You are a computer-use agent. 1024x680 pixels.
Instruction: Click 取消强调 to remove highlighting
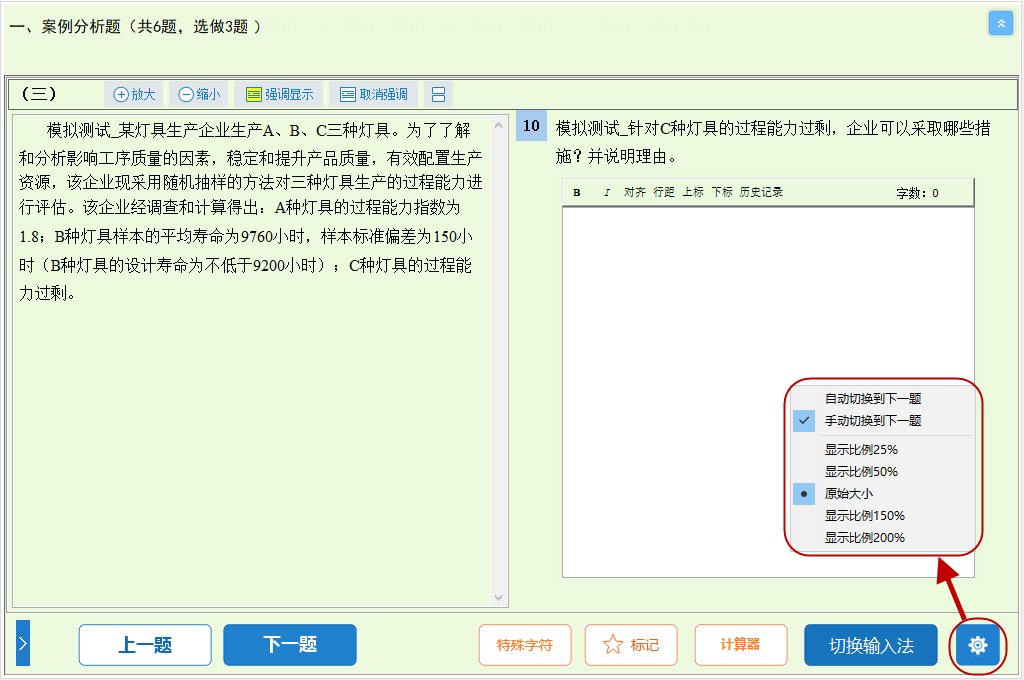click(x=373, y=95)
